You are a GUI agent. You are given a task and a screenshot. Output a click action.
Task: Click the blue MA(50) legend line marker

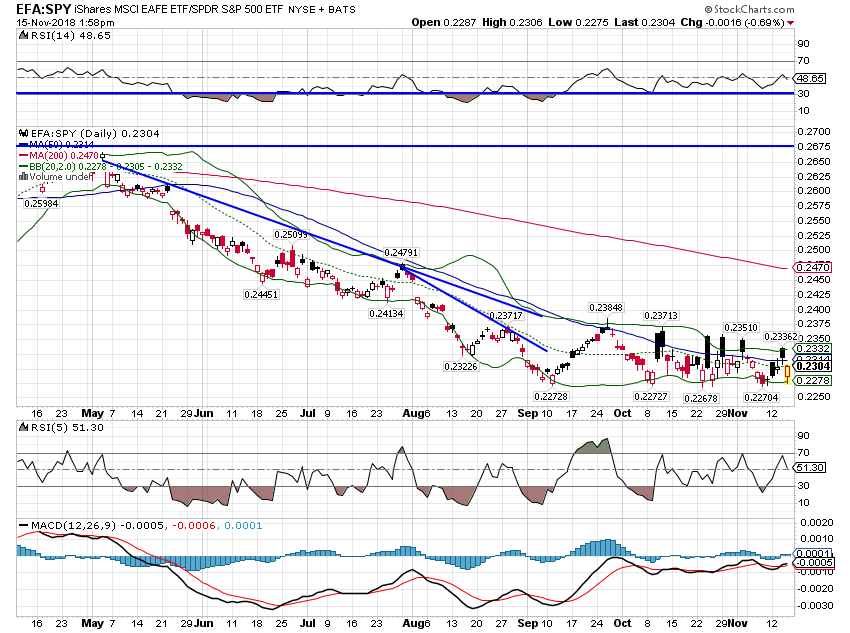click(x=23, y=145)
